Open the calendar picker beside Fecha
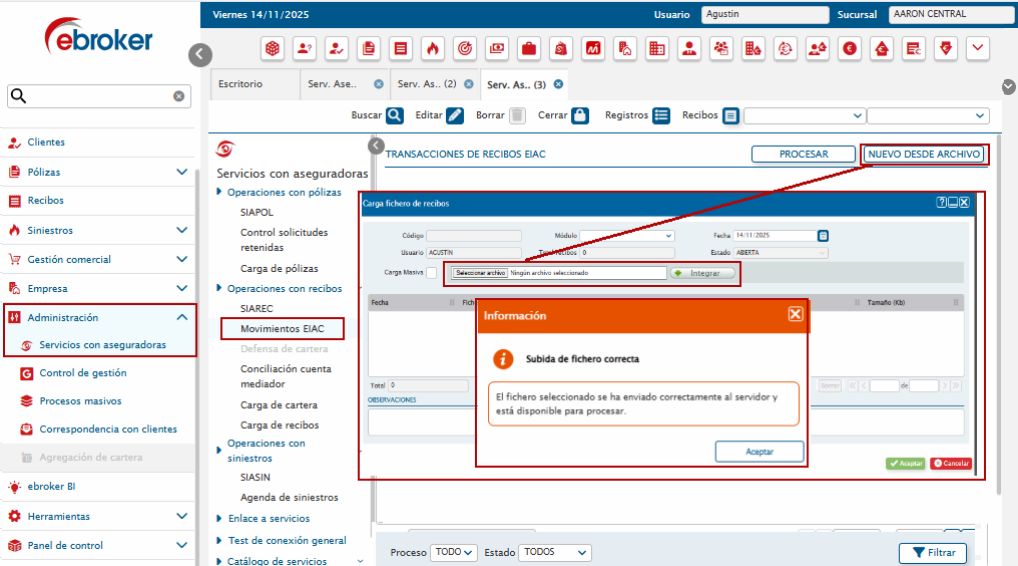Screen dimensions: 1018x566 coord(823,236)
